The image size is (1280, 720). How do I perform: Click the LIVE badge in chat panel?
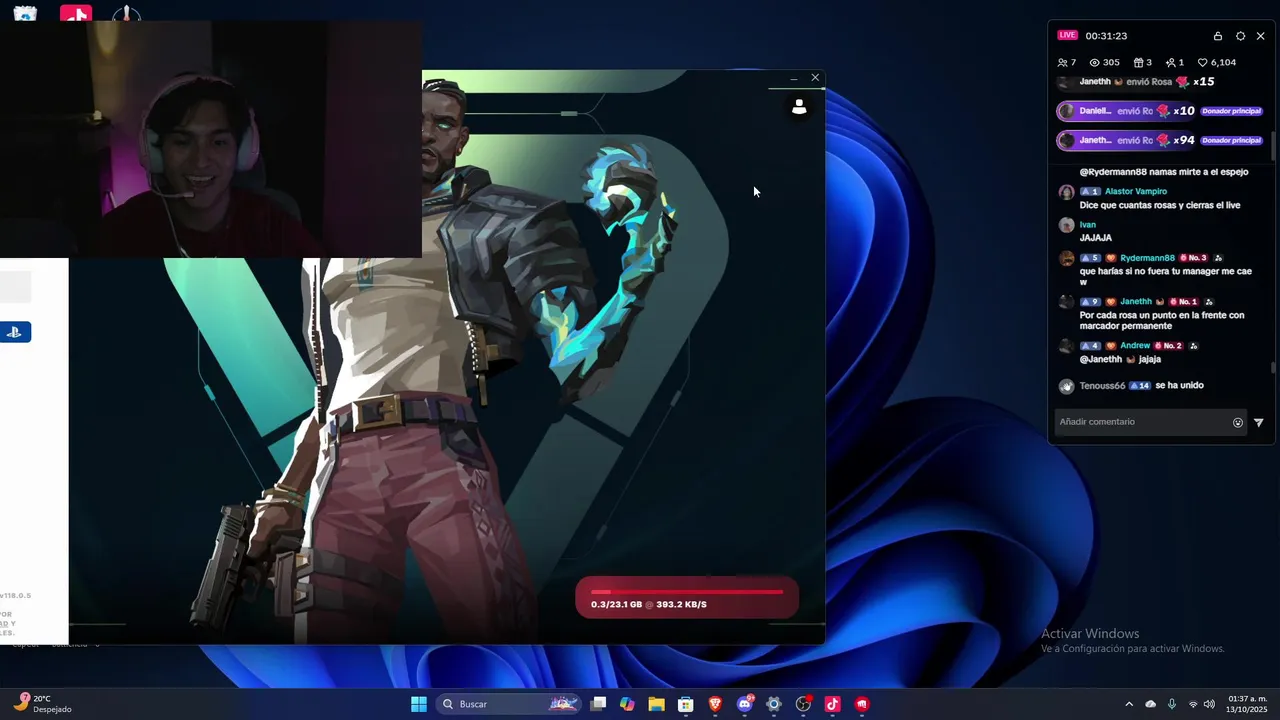[x=1068, y=35]
